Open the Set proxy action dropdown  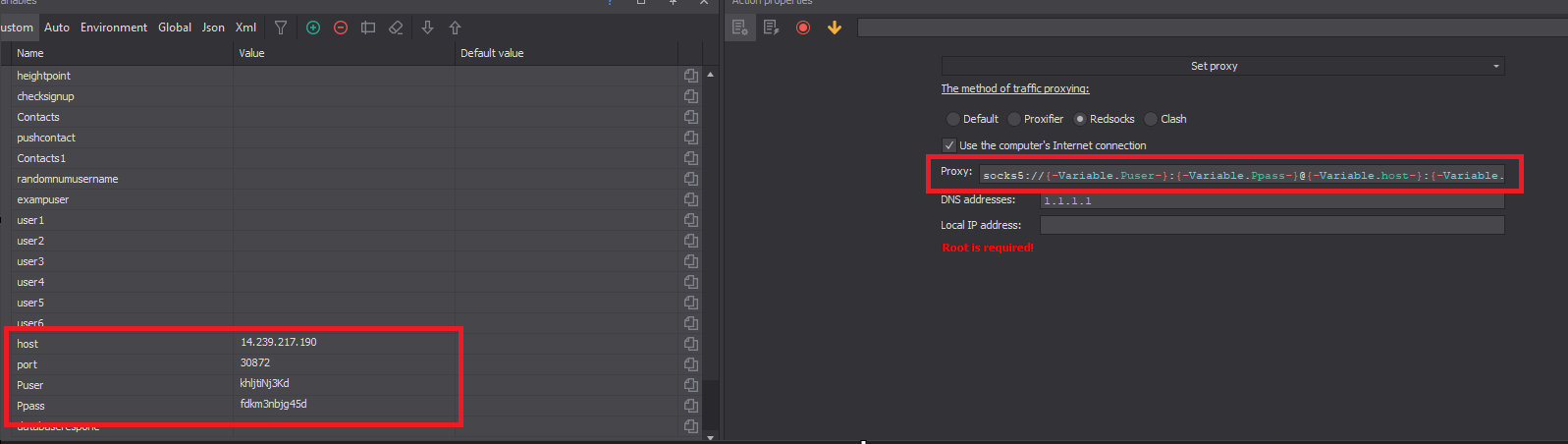coord(1222,66)
